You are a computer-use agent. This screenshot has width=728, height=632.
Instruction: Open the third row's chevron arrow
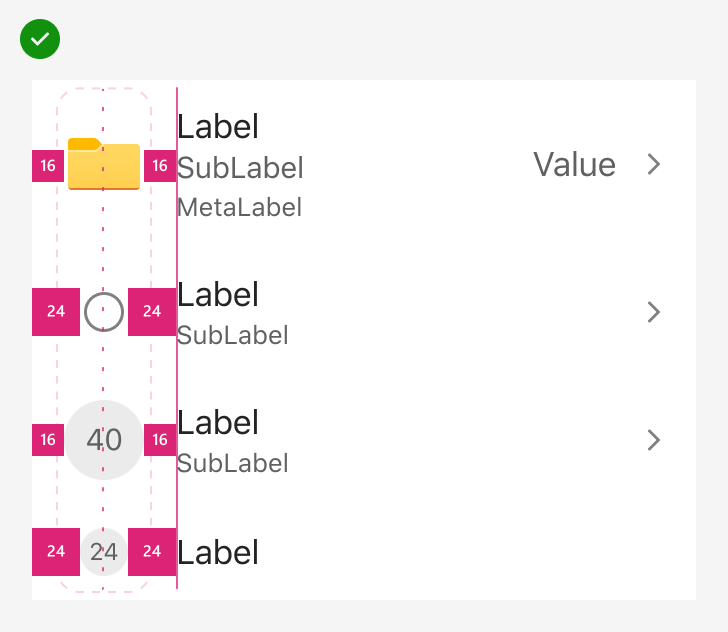[654, 440]
